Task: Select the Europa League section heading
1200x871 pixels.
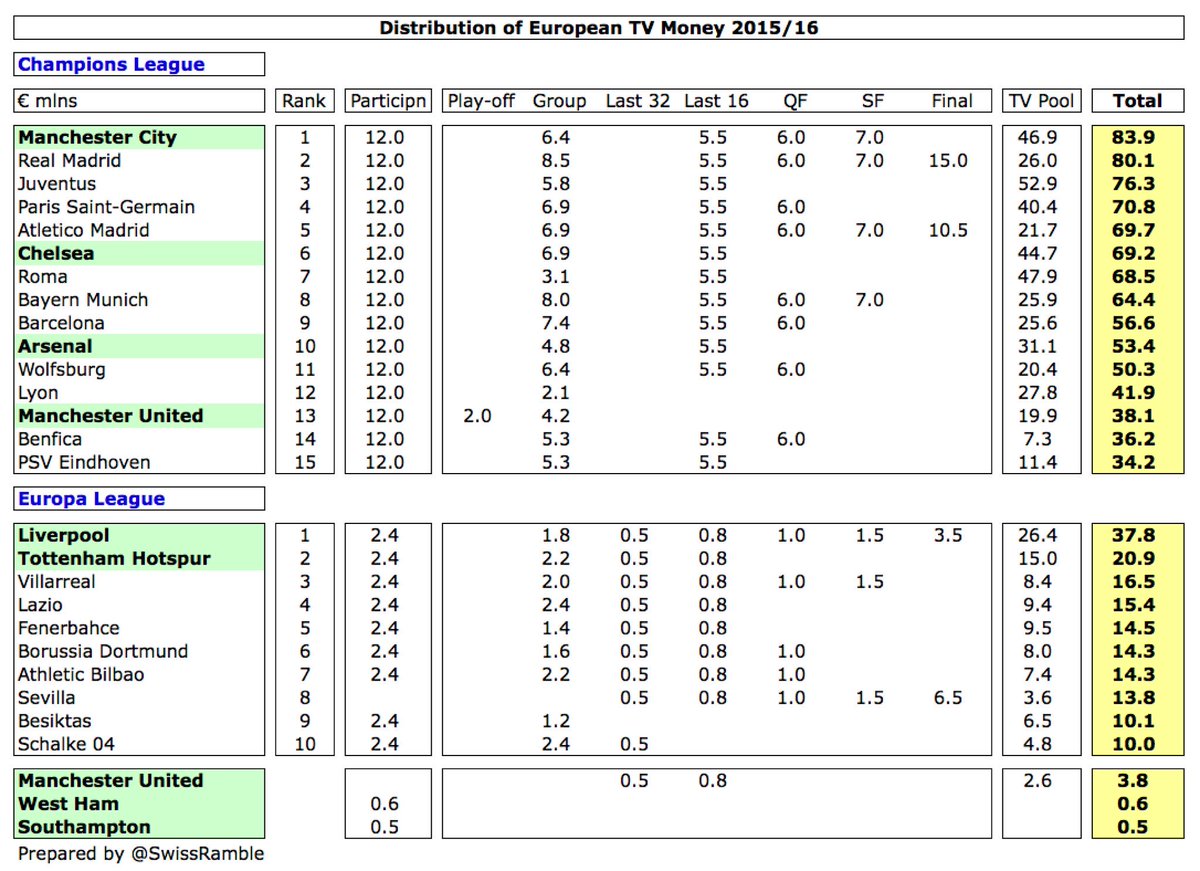Action: click(x=139, y=499)
